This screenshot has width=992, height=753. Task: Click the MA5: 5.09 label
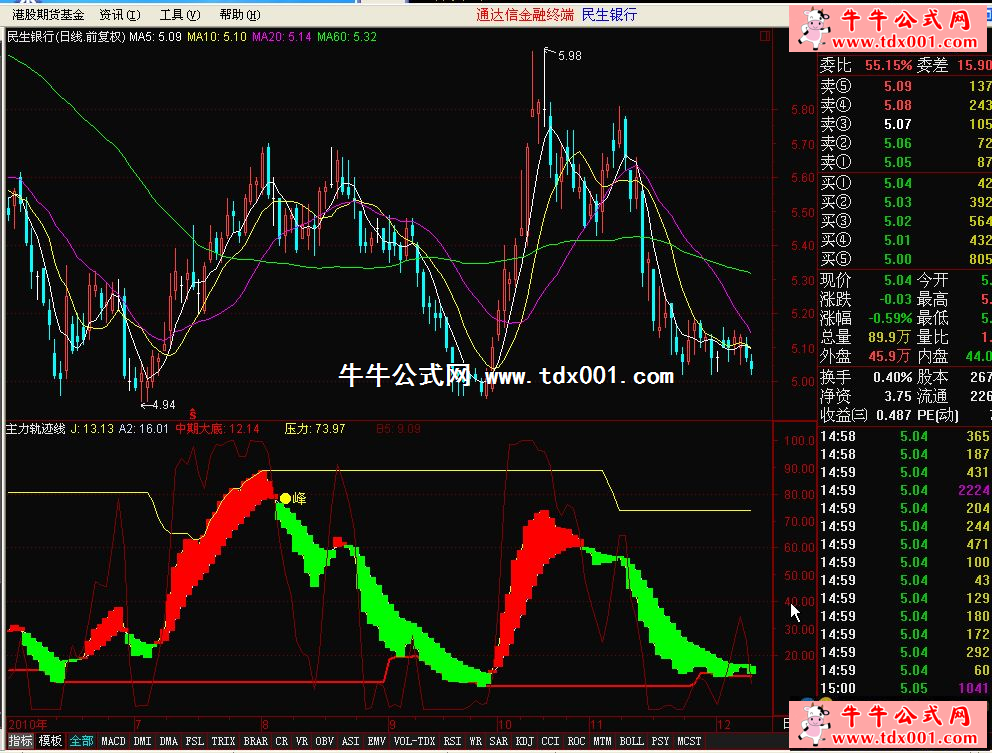point(156,37)
